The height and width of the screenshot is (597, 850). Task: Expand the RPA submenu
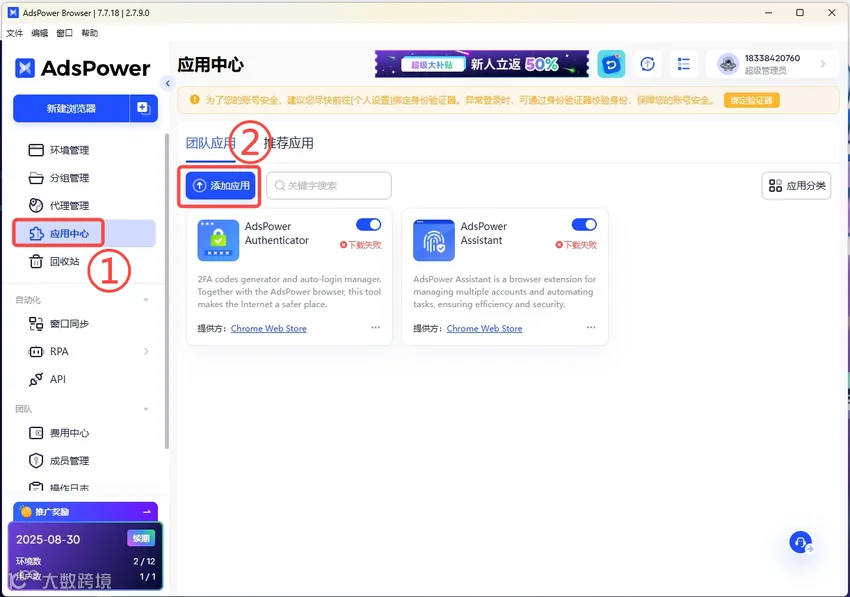pyautogui.click(x=146, y=351)
